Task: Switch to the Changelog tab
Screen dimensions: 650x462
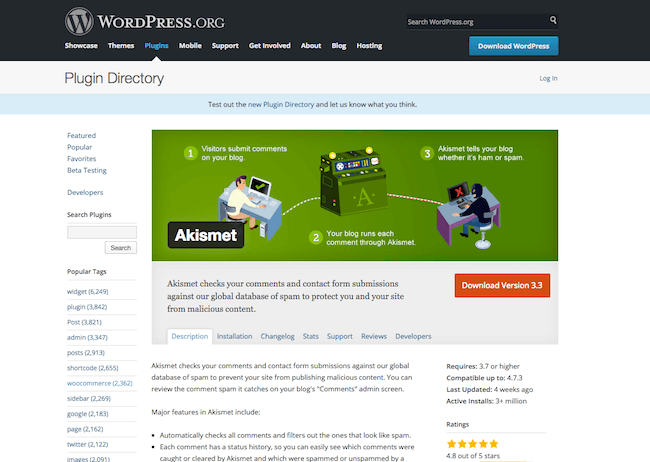Action: pos(277,336)
